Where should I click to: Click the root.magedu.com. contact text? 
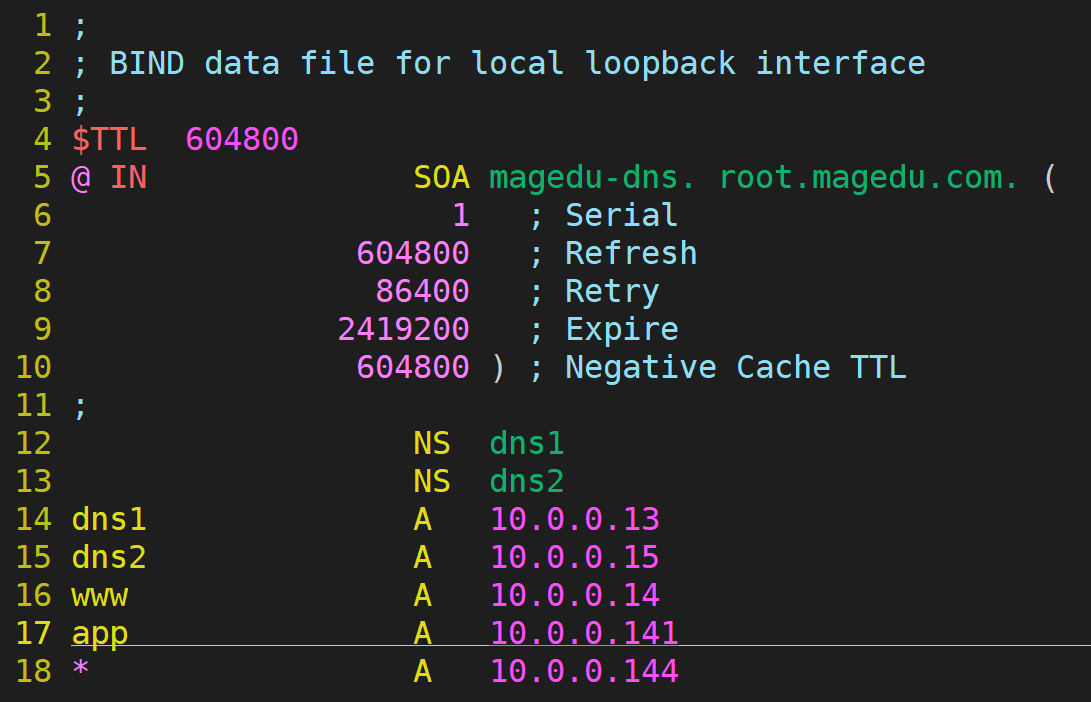point(868,177)
